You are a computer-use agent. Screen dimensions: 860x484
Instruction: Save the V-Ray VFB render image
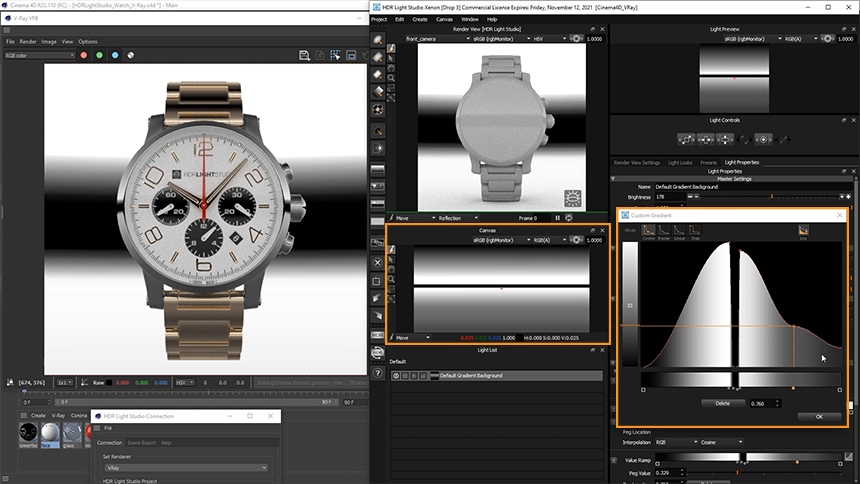tap(304, 55)
